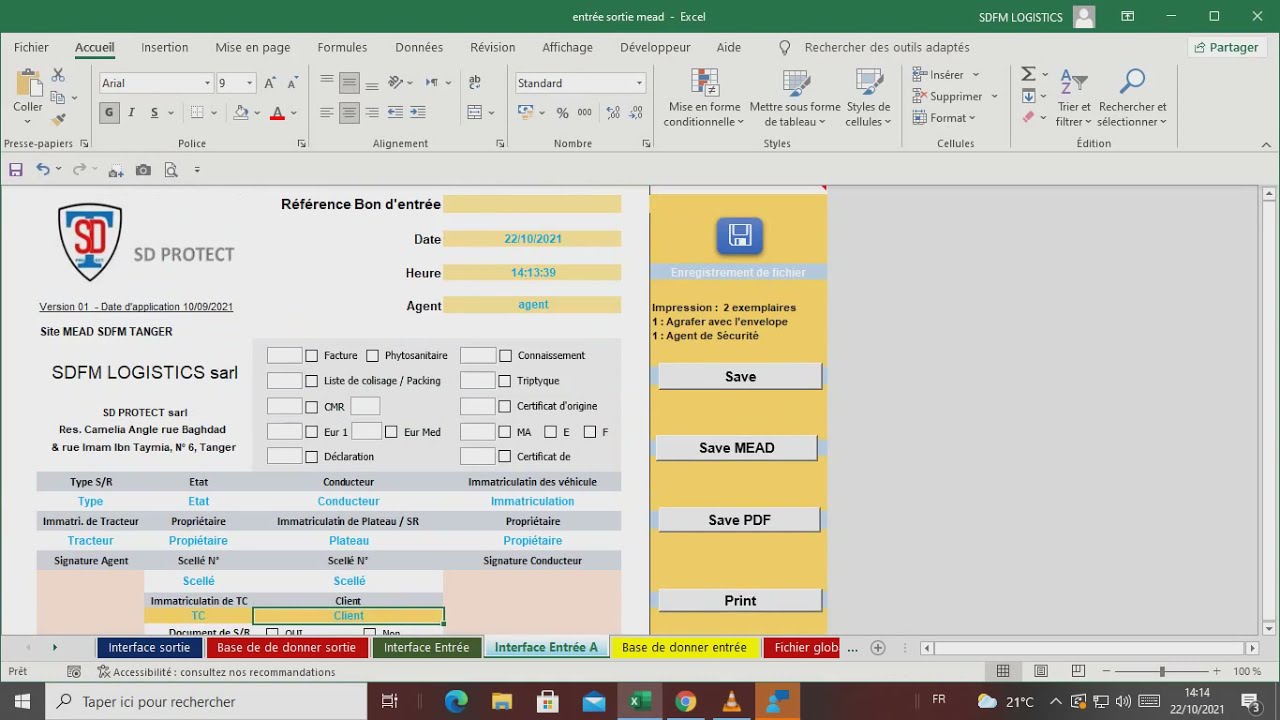This screenshot has width=1280, height=720.
Task: Expand the Supprimer cells dropdown
Action: pos(994,97)
